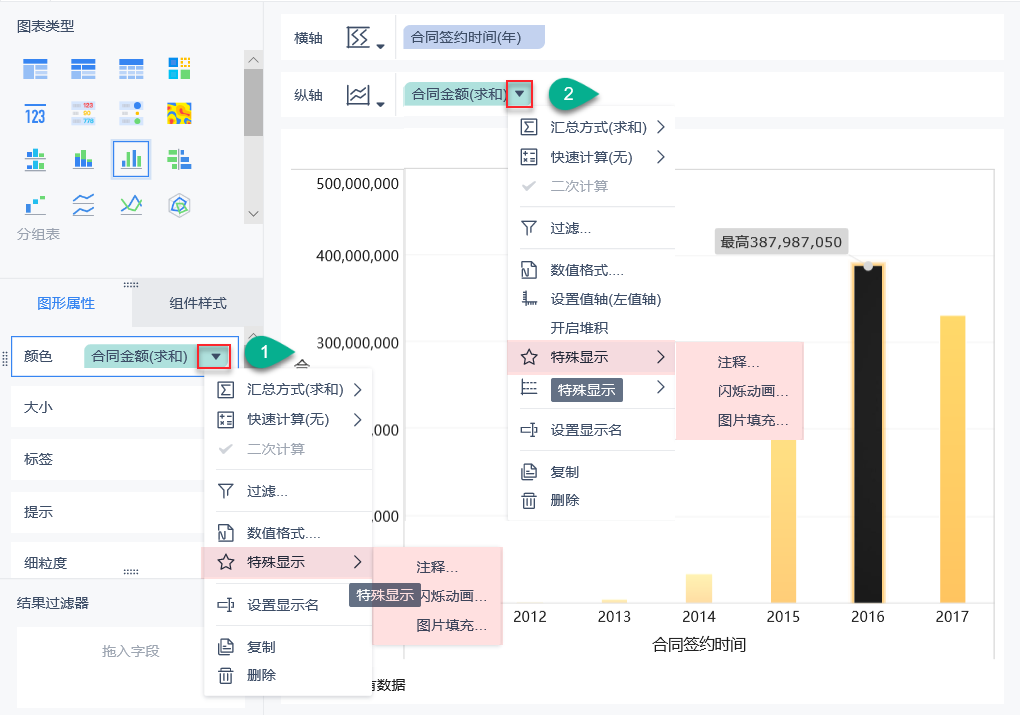Open the 细粒度 property row
1020x715 pixels.
click(x=108, y=563)
